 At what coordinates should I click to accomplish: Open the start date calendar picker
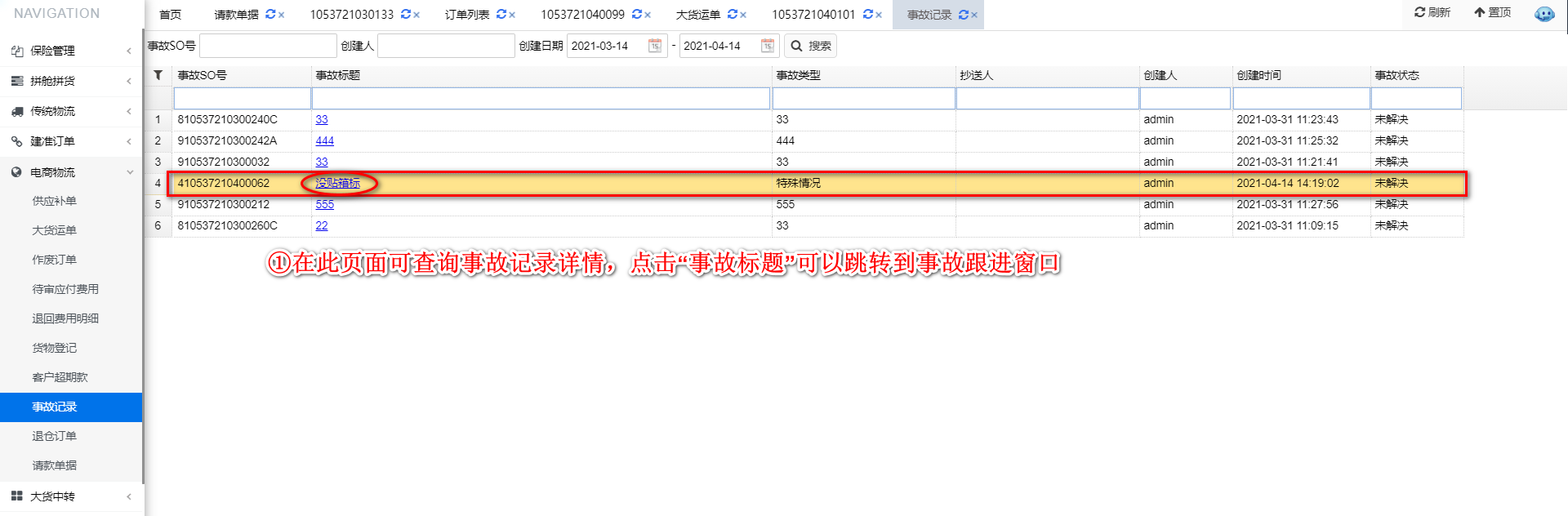click(x=655, y=46)
